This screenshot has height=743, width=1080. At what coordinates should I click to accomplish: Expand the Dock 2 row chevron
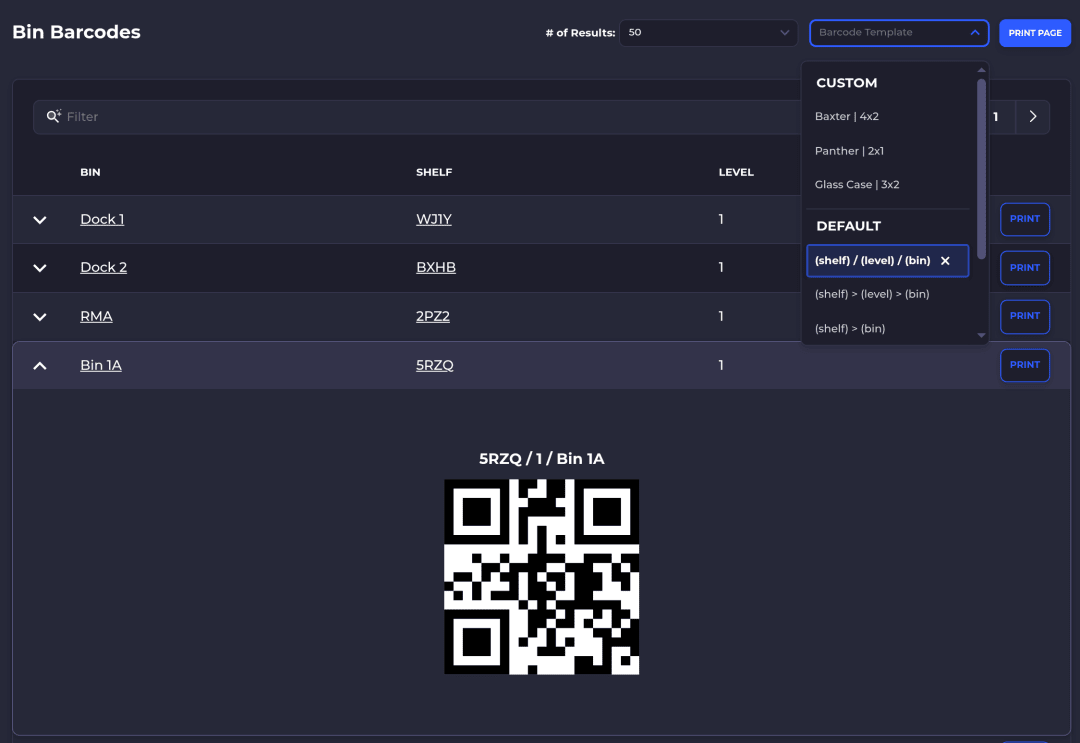(40, 268)
